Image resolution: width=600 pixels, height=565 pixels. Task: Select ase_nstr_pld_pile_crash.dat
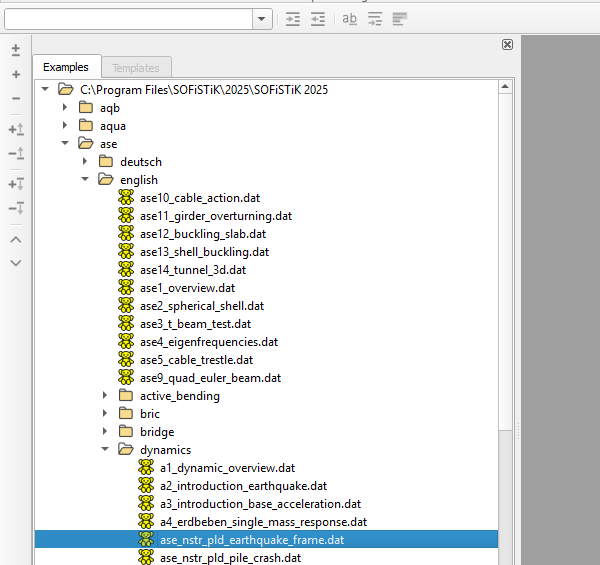click(230, 558)
